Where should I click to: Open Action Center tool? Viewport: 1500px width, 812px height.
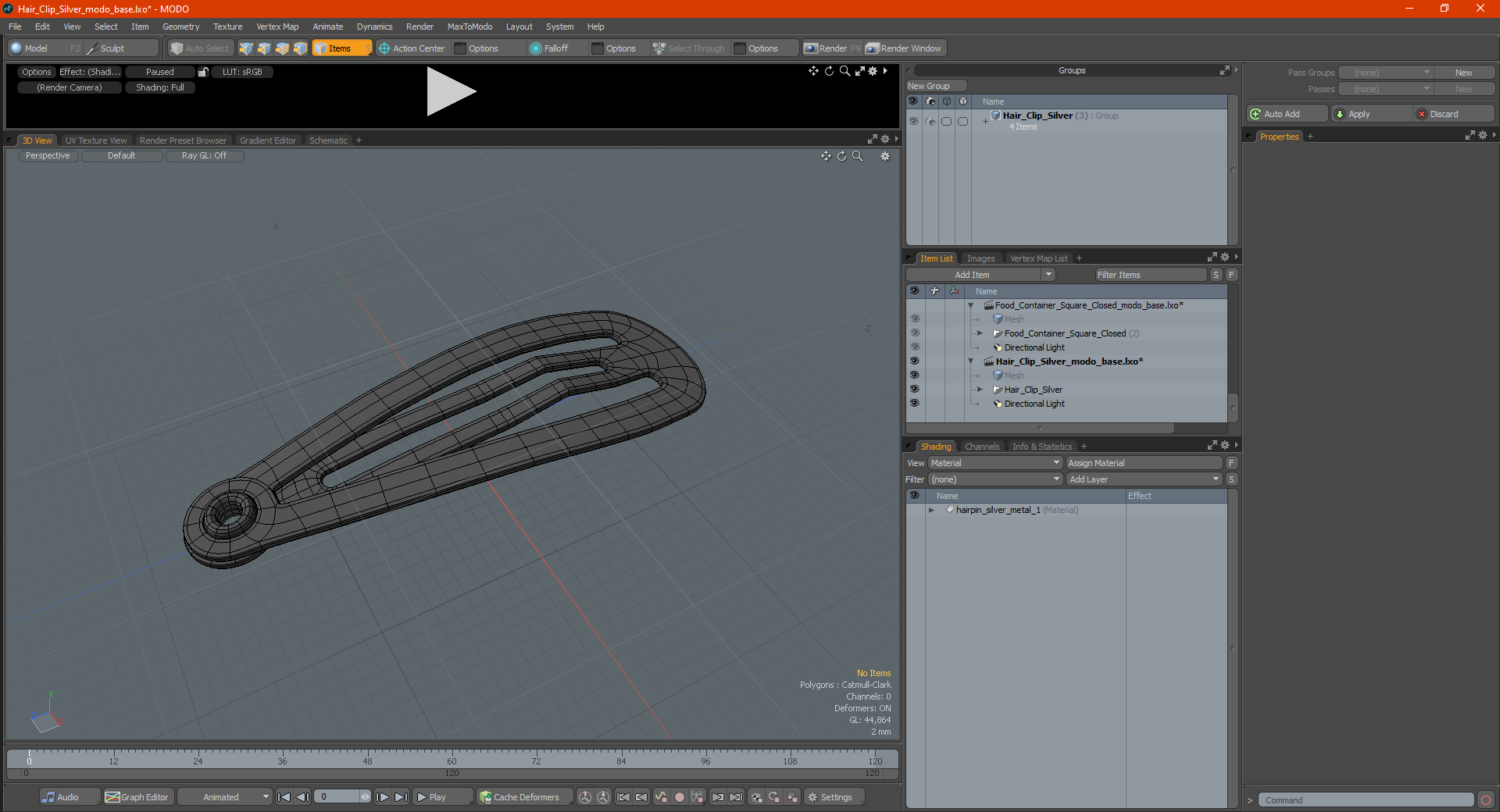click(x=412, y=48)
